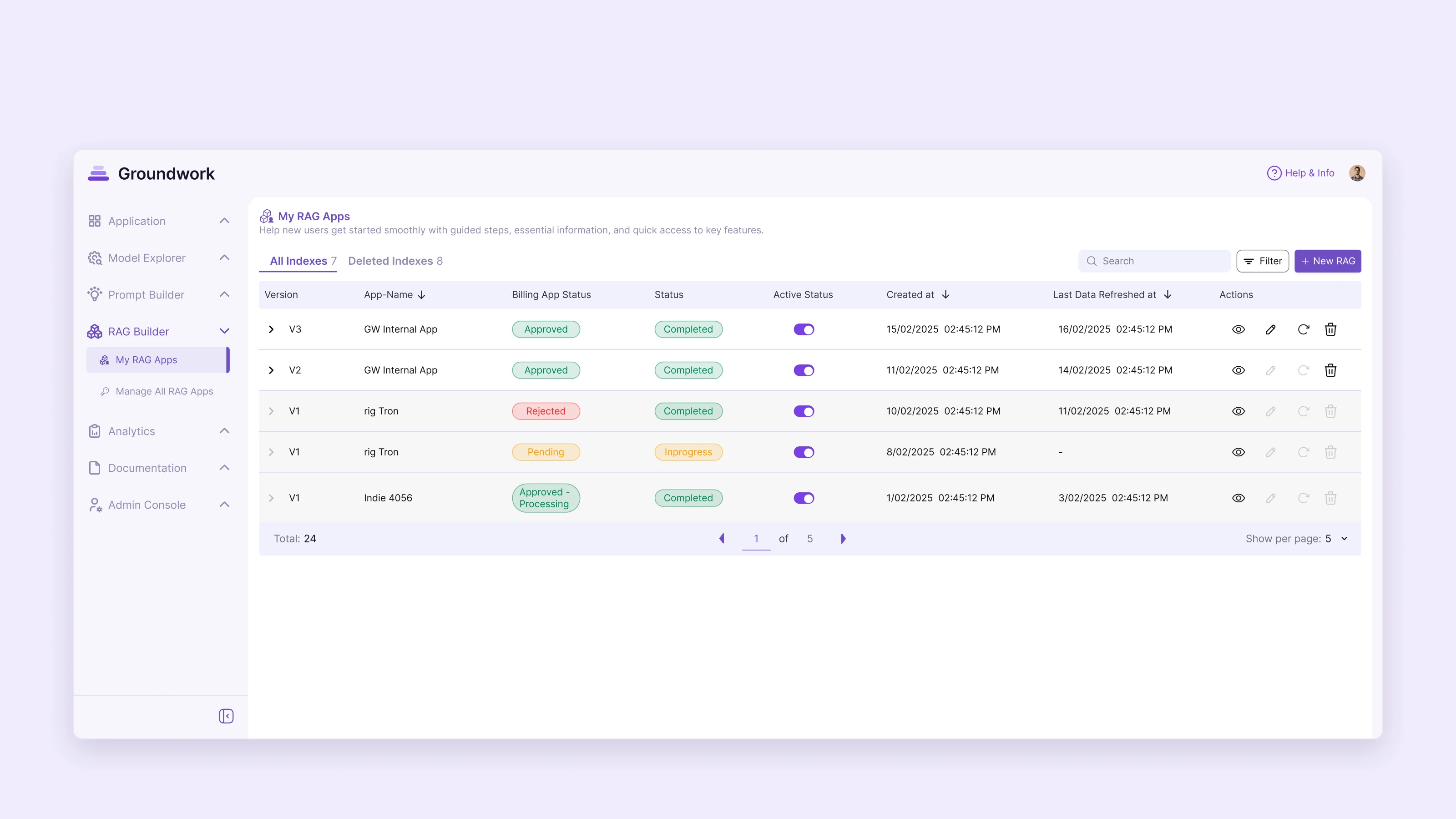Click the New RAG button
This screenshot has height=819, width=1456.
tap(1328, 261)
